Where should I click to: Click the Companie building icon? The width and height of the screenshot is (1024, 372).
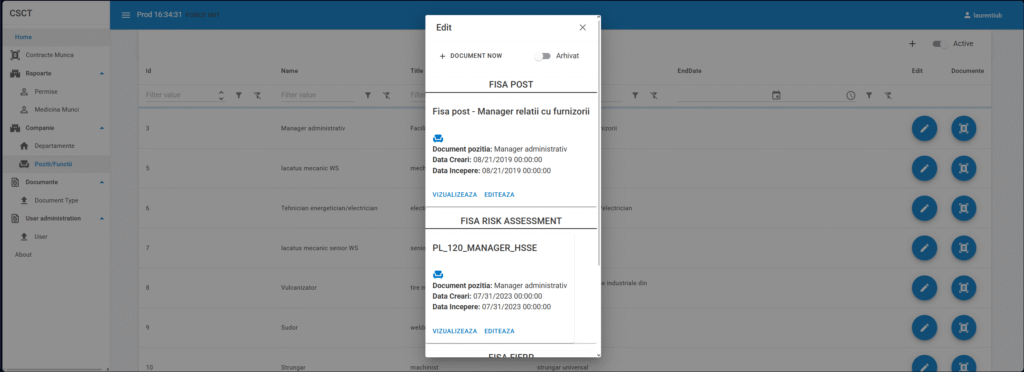[x=15, y=127]
